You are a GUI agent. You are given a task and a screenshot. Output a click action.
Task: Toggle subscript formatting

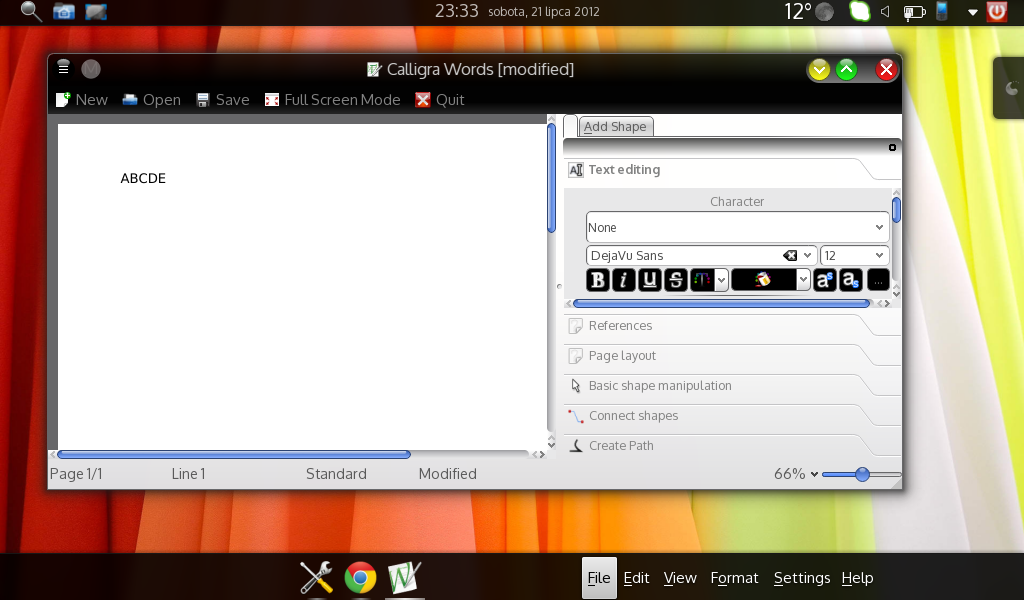pos(850,280)
